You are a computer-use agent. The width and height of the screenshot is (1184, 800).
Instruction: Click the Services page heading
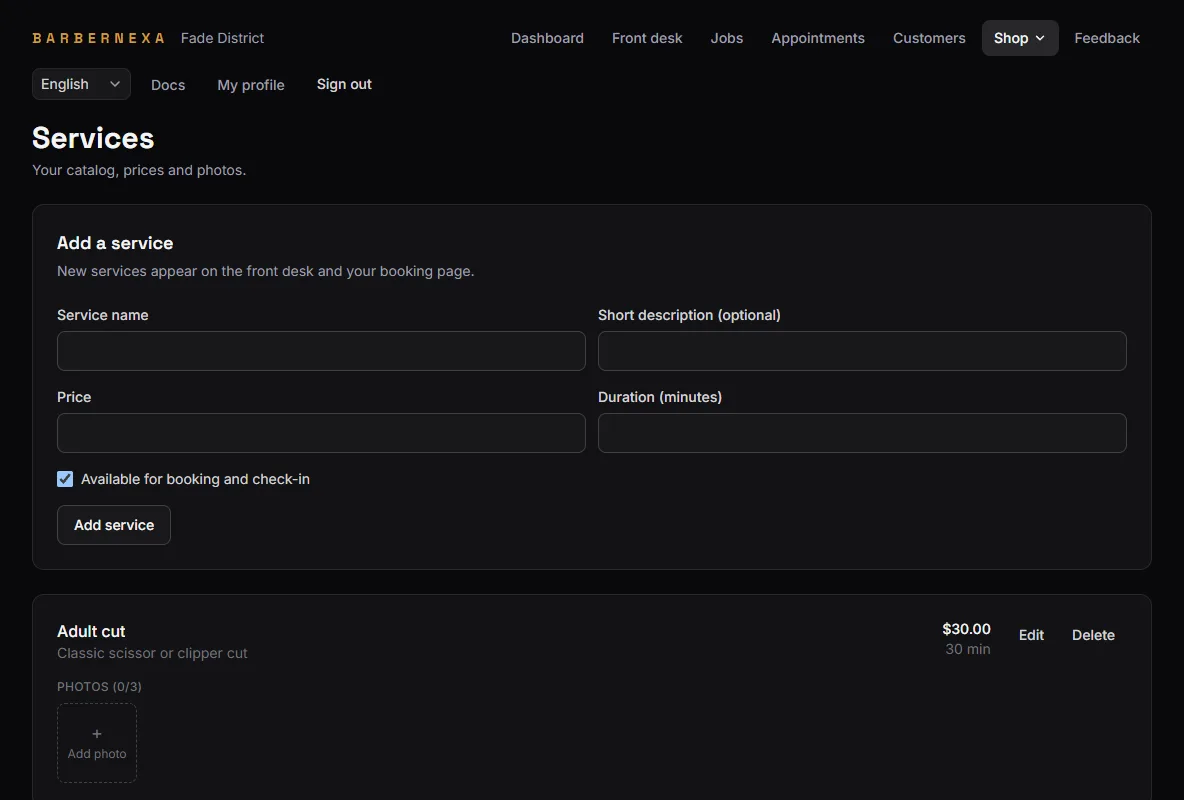[x=93, y=138]
